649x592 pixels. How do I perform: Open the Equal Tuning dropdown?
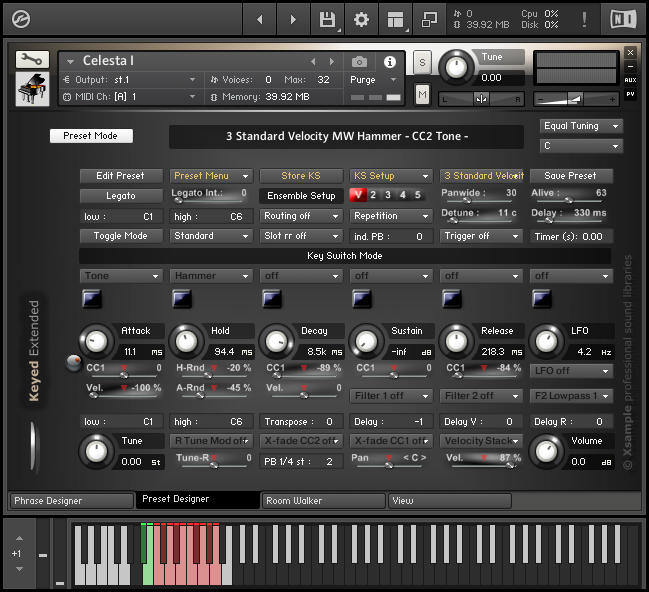[x=581, y=126]
